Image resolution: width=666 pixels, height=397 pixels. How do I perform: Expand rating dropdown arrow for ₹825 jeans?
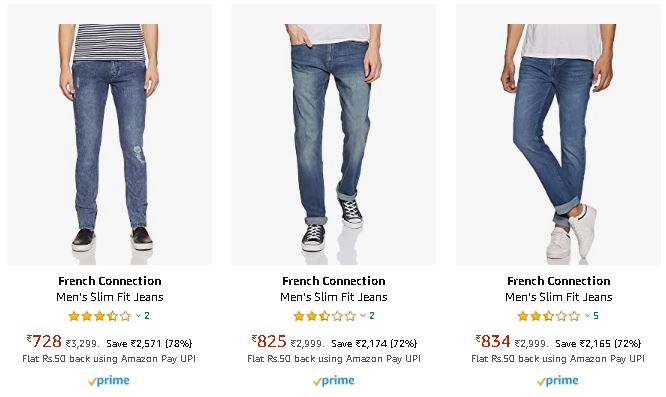tap(363, 315)
